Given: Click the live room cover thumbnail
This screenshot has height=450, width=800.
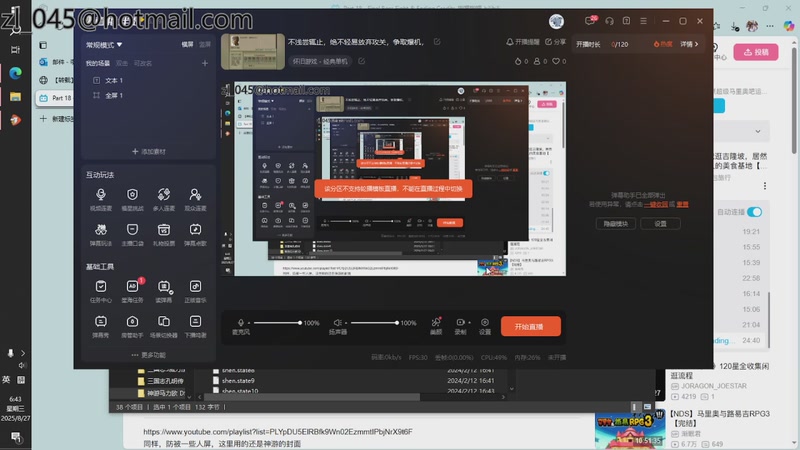Looking at the screenshot, I should tap(253, 52).
